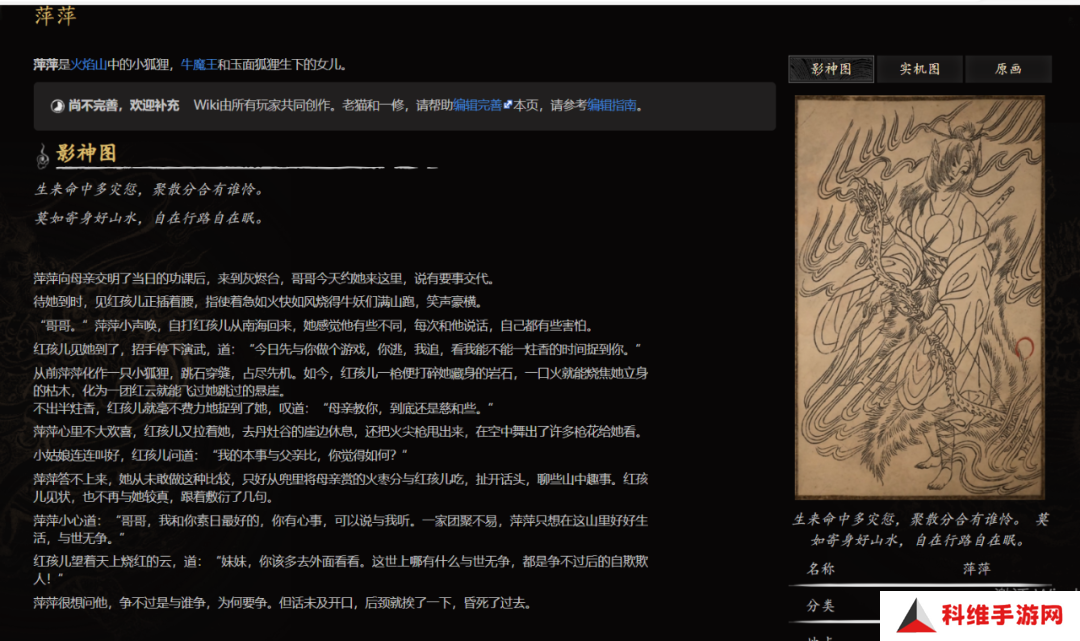Open the 原画 tab
Viewport: 1080px width, 641px height.
(1008, 69)
